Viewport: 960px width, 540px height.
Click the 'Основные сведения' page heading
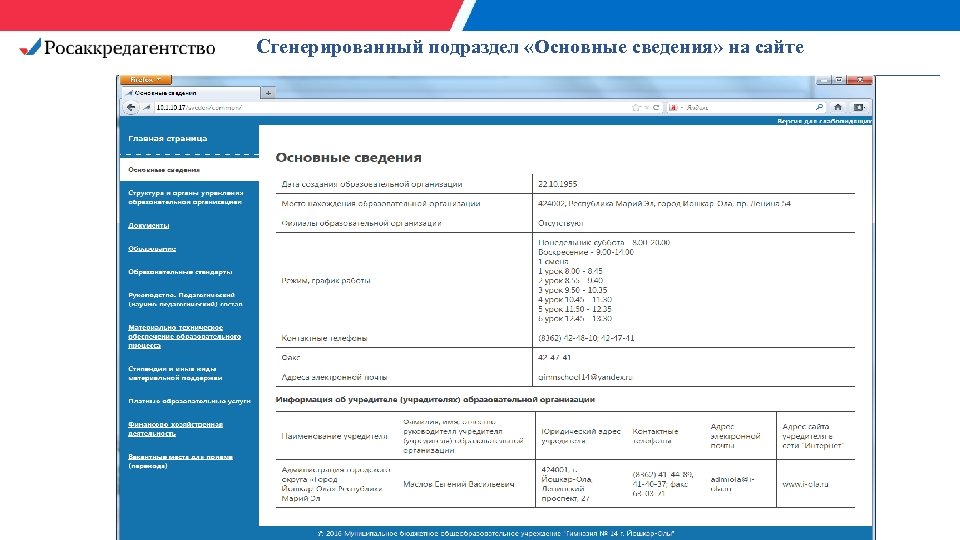point(348,157)
